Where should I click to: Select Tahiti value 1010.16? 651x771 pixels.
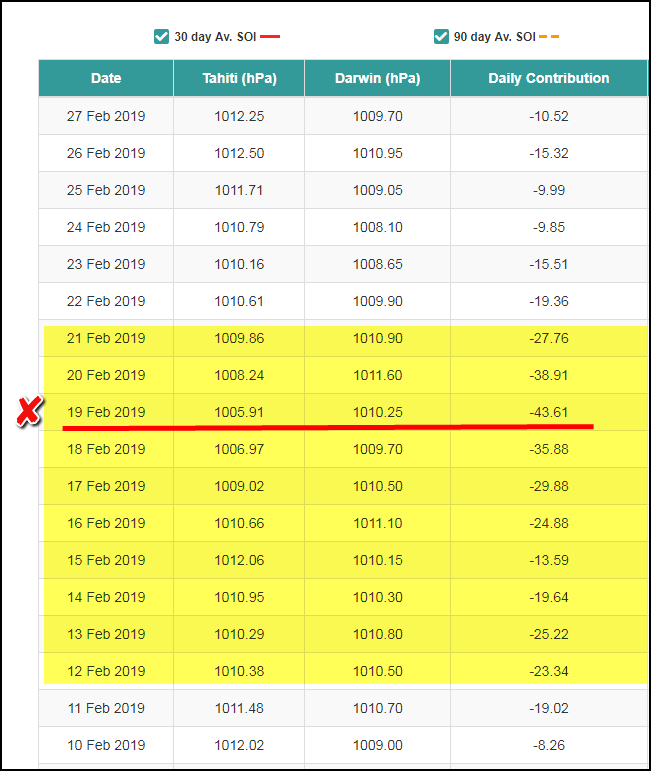click(239, 264)
